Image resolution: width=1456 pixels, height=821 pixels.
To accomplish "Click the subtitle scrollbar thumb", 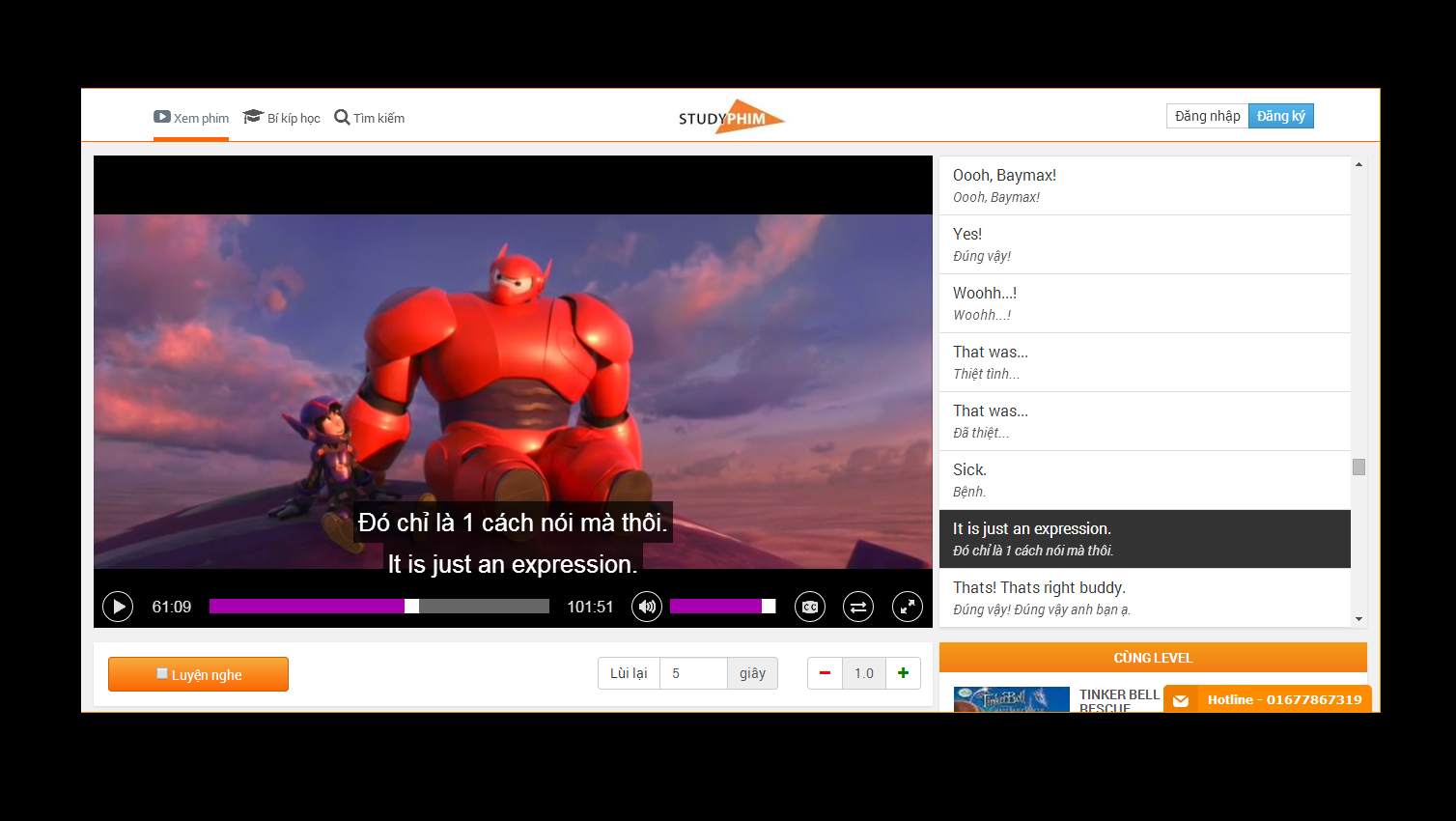I will click(x=1358, y=467).
